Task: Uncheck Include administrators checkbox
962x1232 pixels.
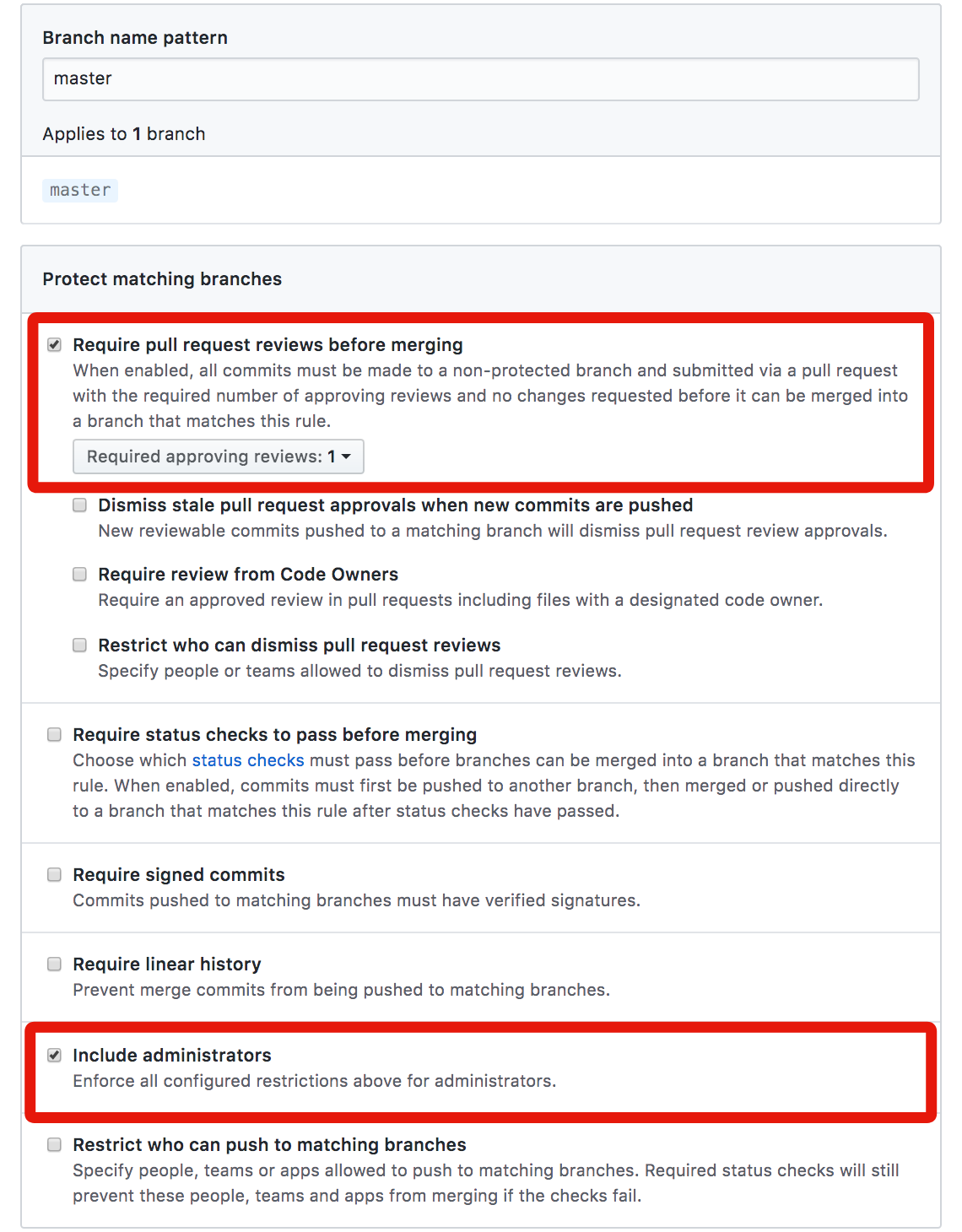Action: [55, 1056]
